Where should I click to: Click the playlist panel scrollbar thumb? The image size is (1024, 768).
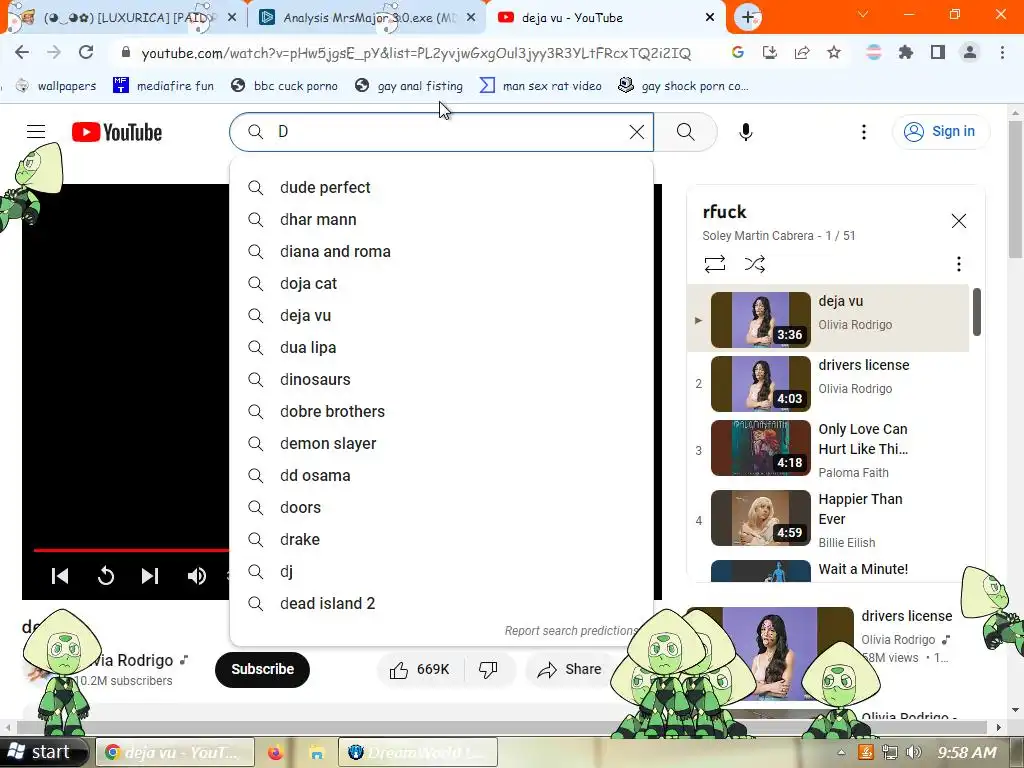coord(977,312)
